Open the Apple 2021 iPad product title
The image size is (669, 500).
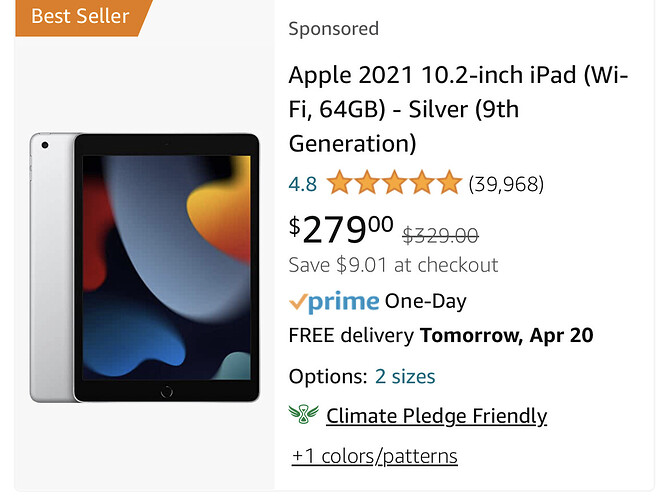(458, 109)
